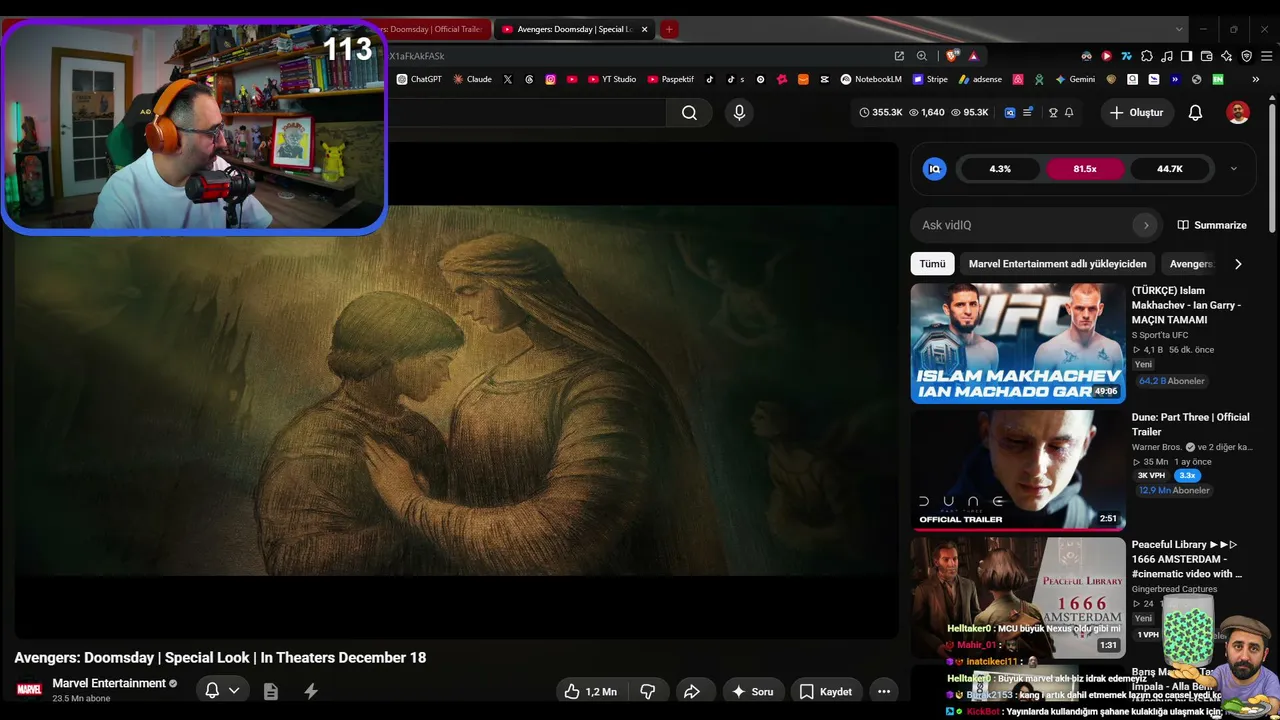This screenshot has width=1280, height=720.
Task: Click the 44.7K vidIQ stat pill
Action: 1170,169
